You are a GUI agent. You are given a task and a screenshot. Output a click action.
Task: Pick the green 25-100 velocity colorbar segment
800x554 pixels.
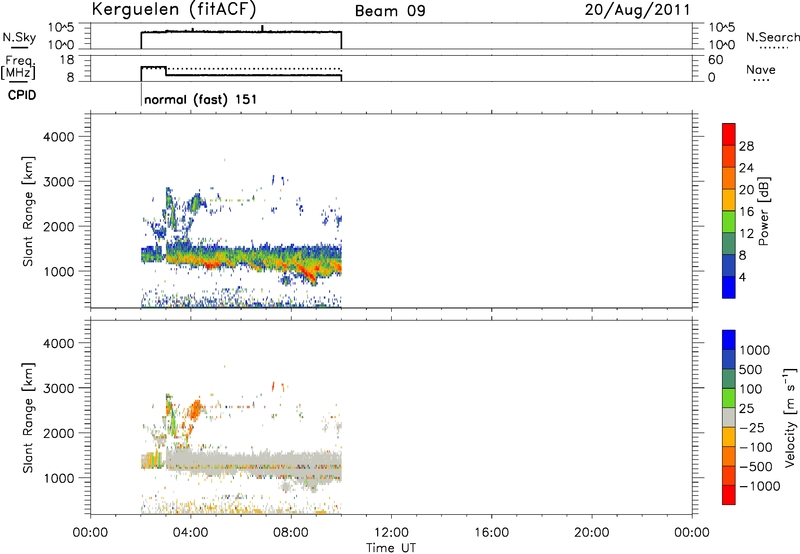[729, 398]
